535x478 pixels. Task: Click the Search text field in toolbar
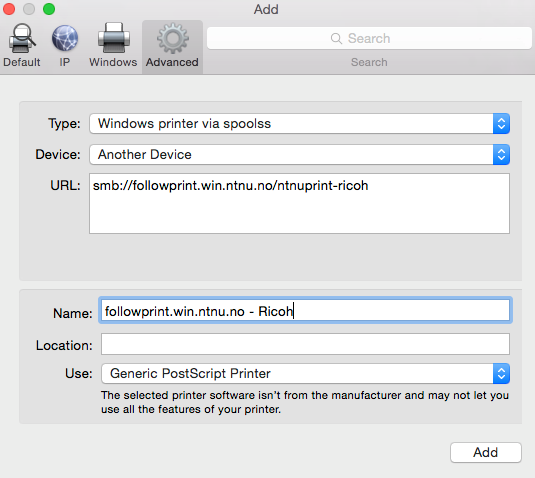tap(369, 38)
